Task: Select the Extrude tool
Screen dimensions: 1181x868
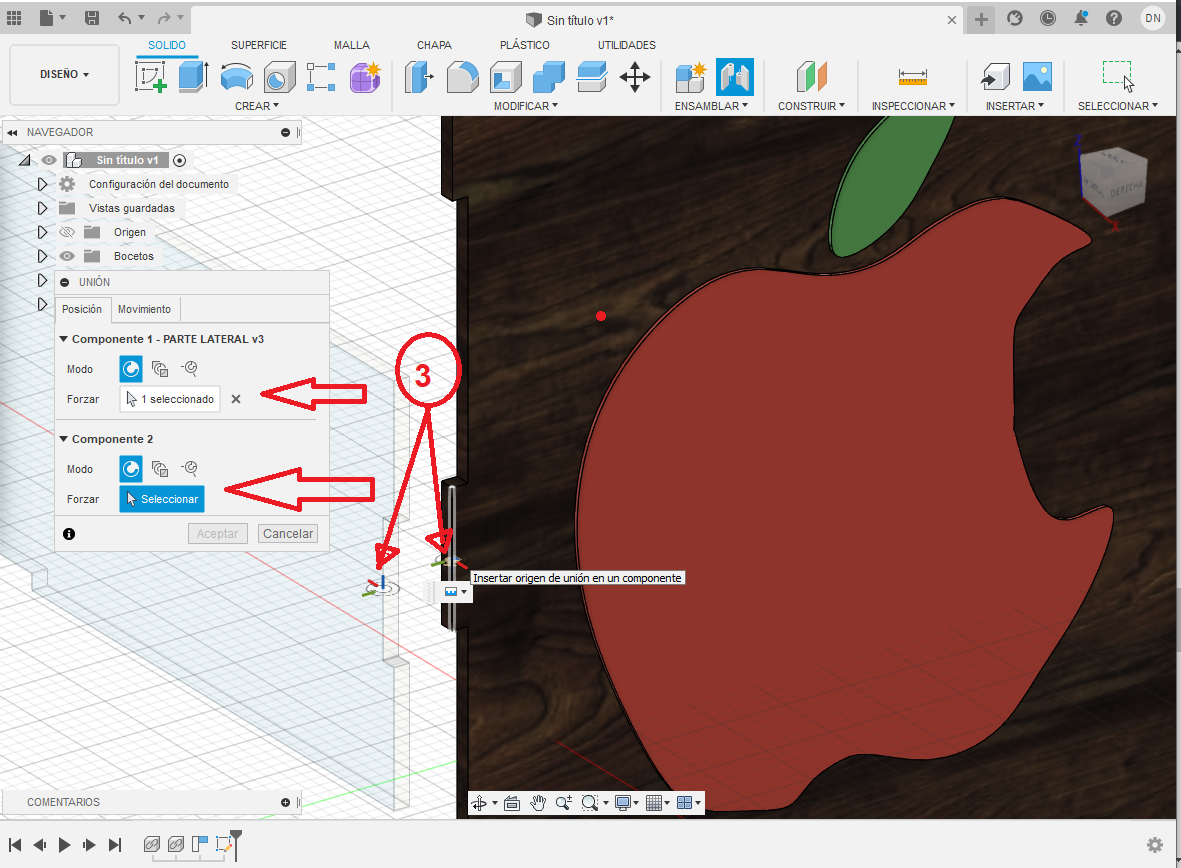Action: tap(194, 77)
